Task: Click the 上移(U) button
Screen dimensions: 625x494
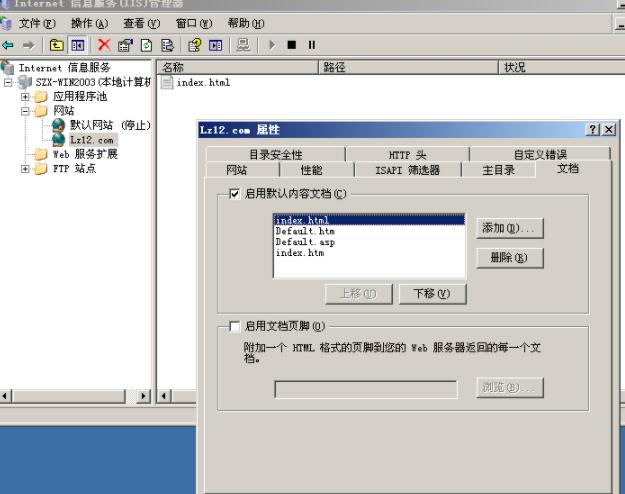Action: pyautogui.click(x=359, y=294)
